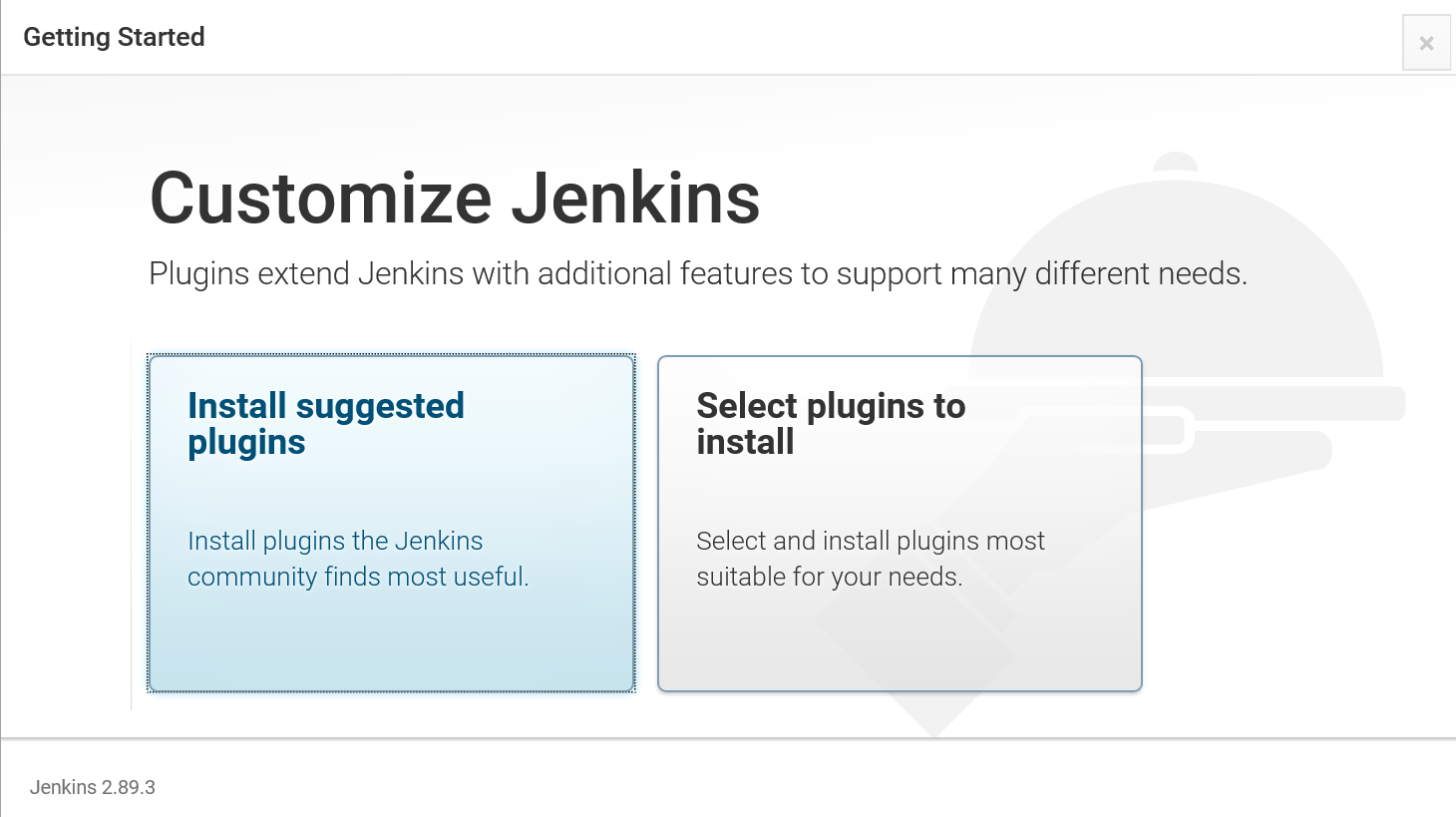Image resolution: width=1456 pixels, height=817 pixels.
Task: Click the diamond napkin shape below the tray
Action: tap(932, 638)
